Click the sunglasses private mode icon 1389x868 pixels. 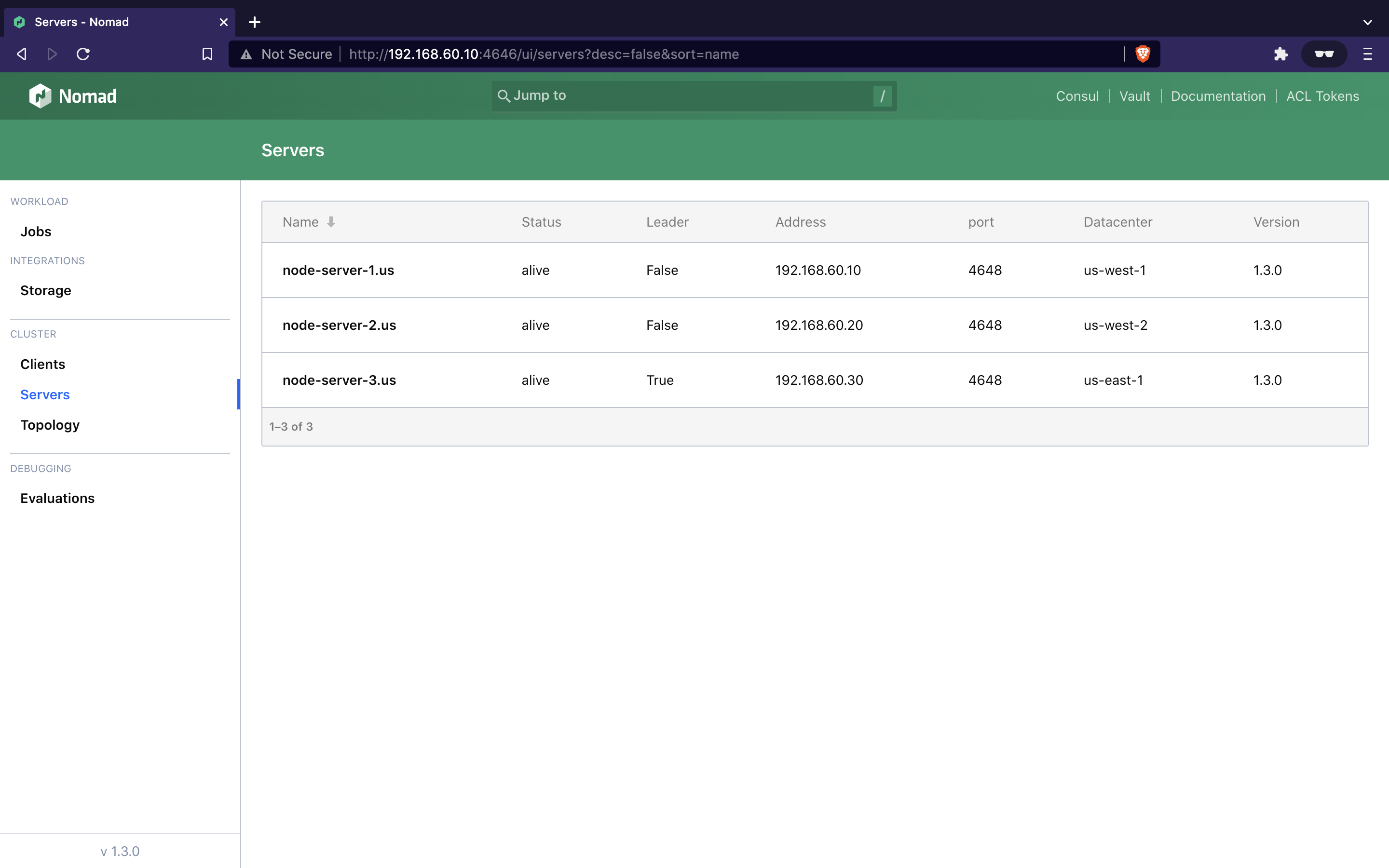click(1323, 54)
